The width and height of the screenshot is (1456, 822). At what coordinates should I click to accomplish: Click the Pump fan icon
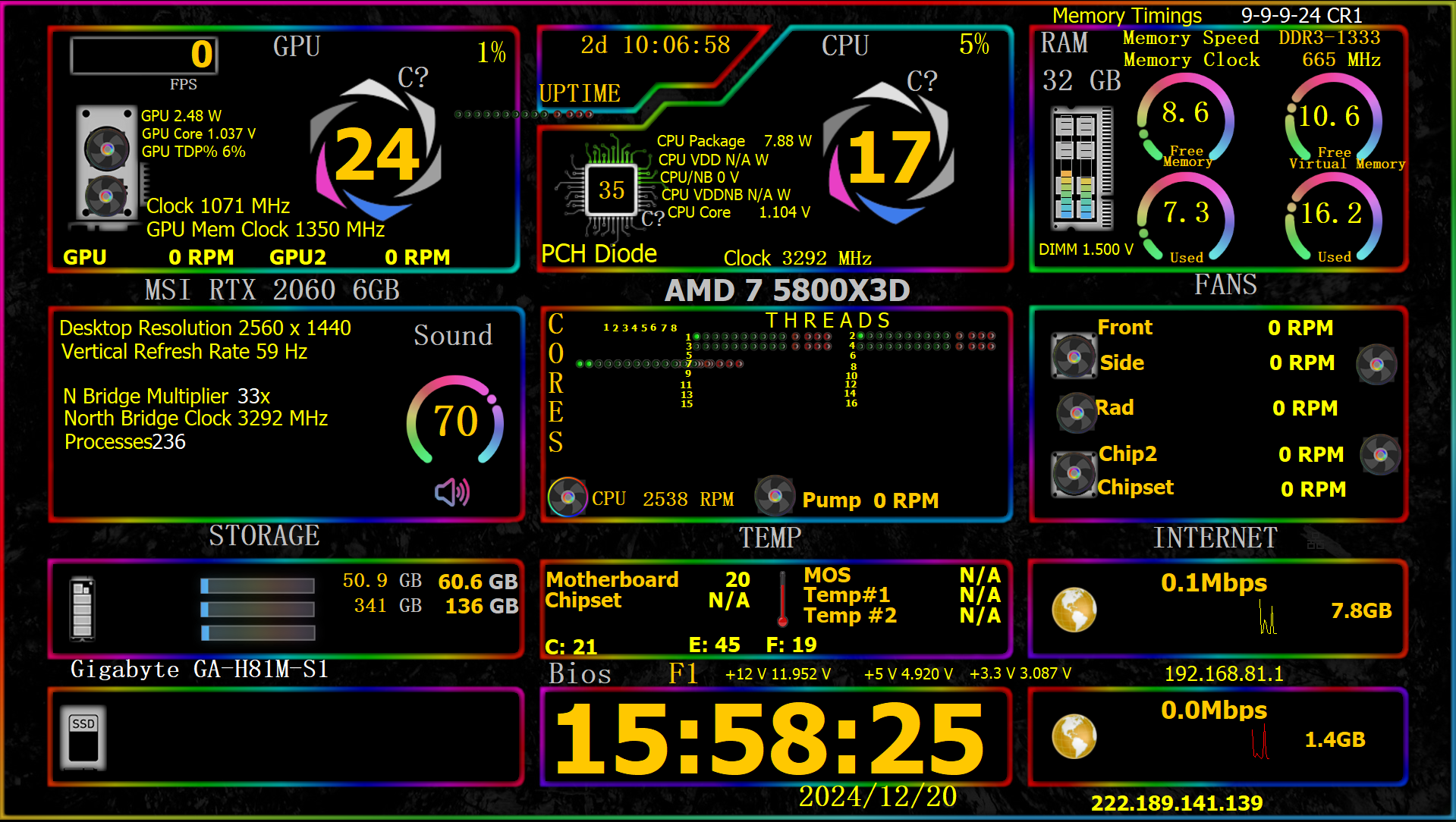click(775, 496)
